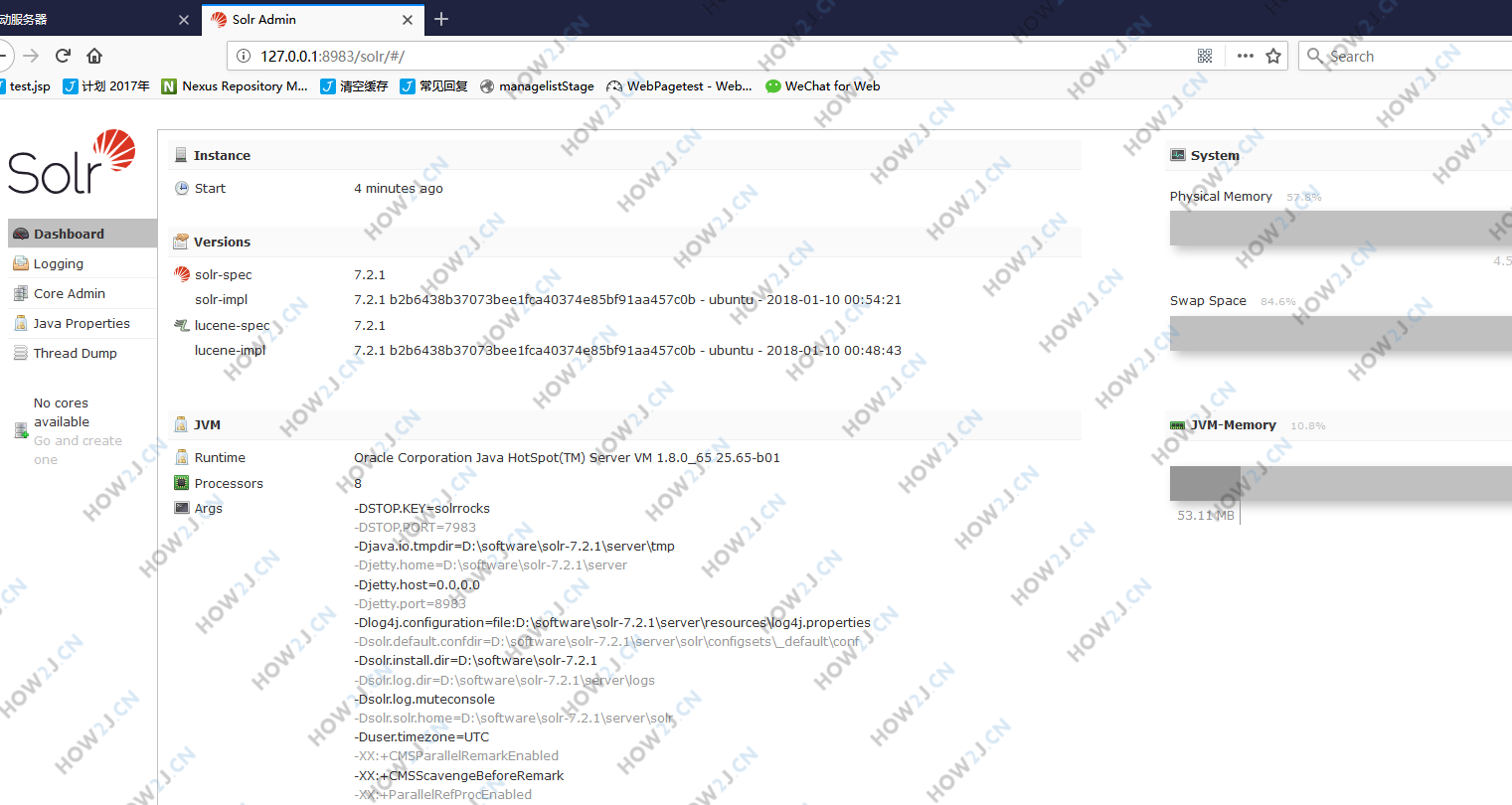The width and height of the screenshot is (1512, 805).
Task: Click the JVM-Memory chip icon
Action: coord(1178,424)
